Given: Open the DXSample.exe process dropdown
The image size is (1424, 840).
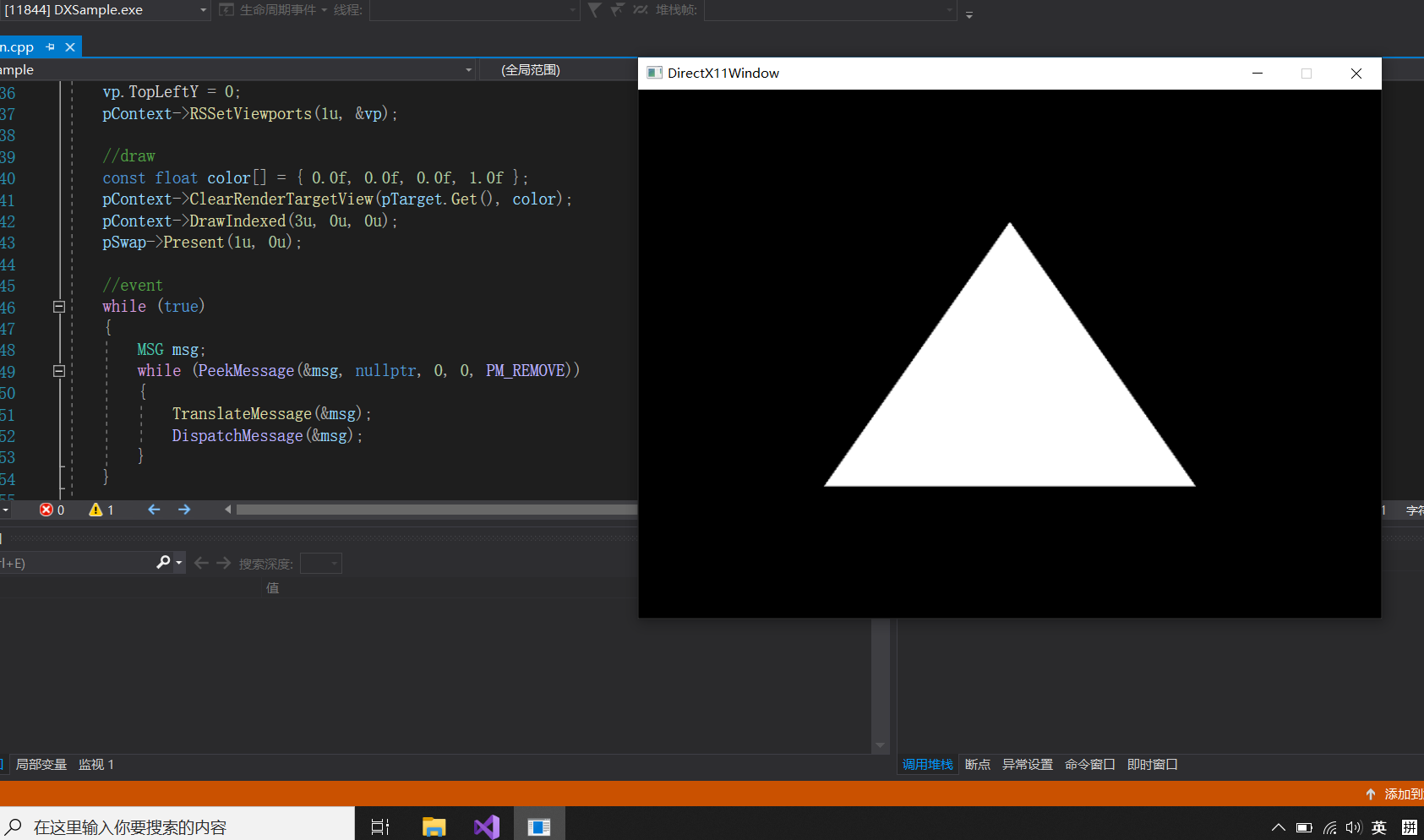Looking at the screenshot, I should (203, 10).
